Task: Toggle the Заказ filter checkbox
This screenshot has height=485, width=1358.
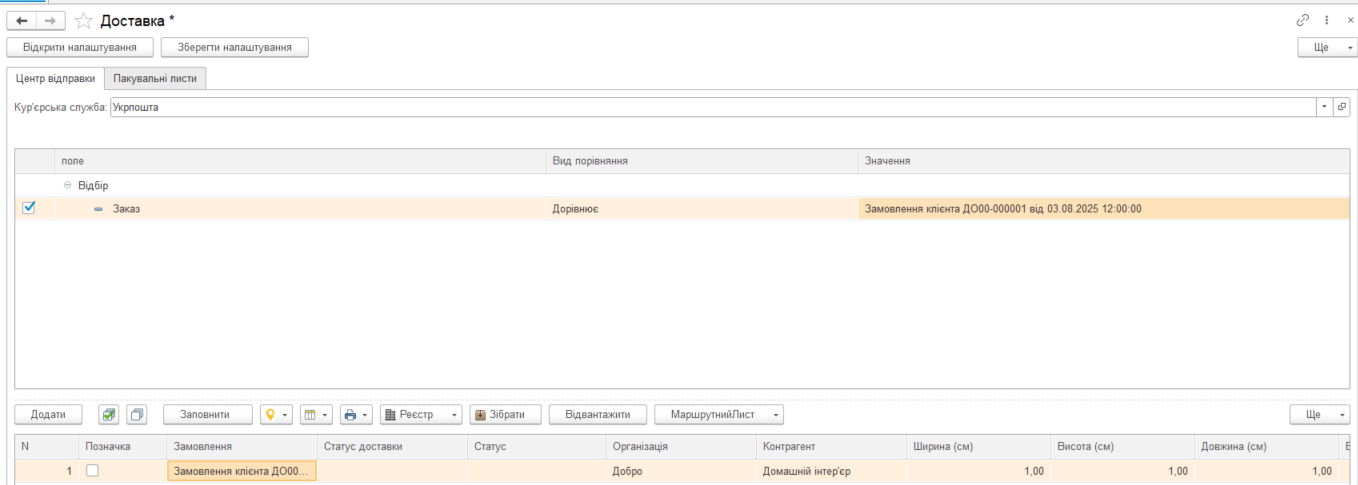Action: coord(28,208)
